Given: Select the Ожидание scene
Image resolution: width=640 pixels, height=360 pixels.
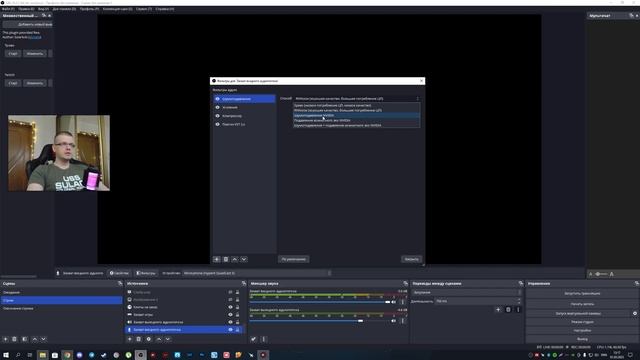Looking at the screenshot, I should click(x=61, y=293).
